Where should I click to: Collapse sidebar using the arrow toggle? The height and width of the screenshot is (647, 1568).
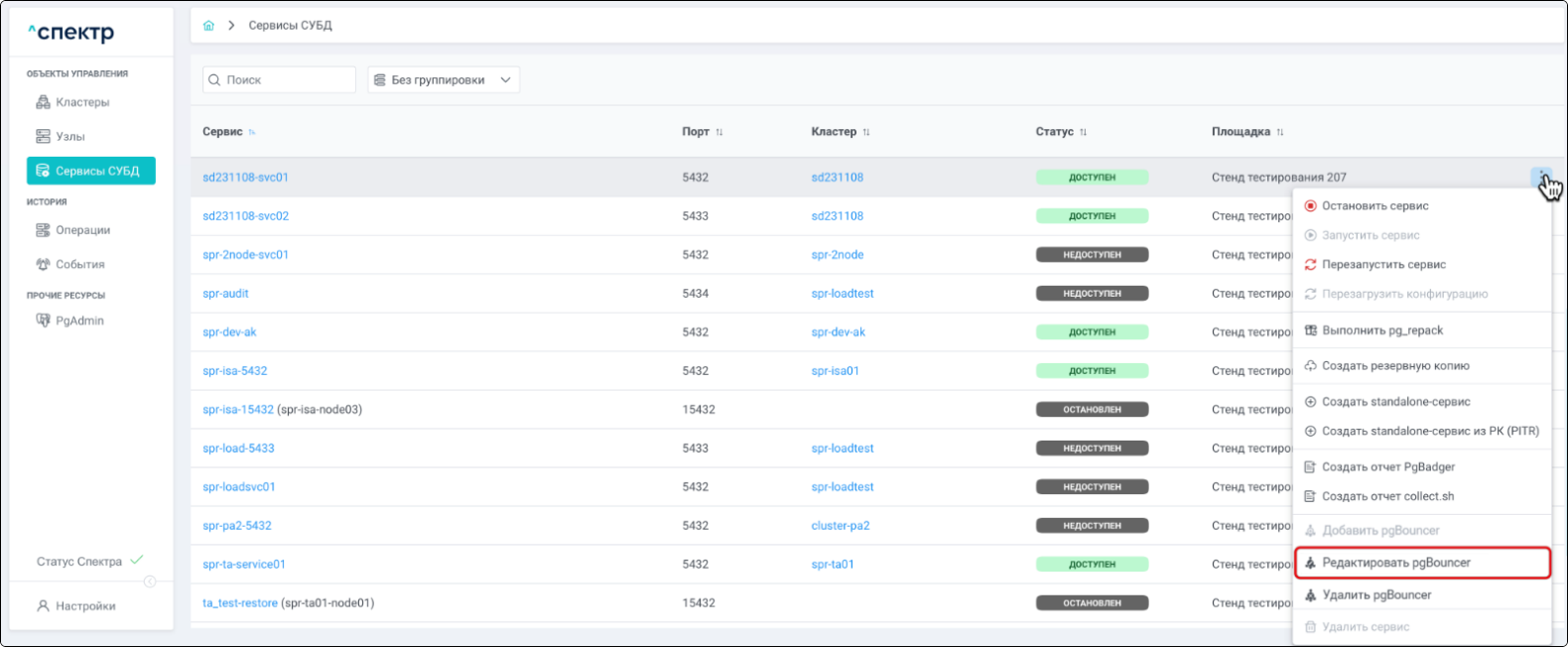(x=150, y=582)
